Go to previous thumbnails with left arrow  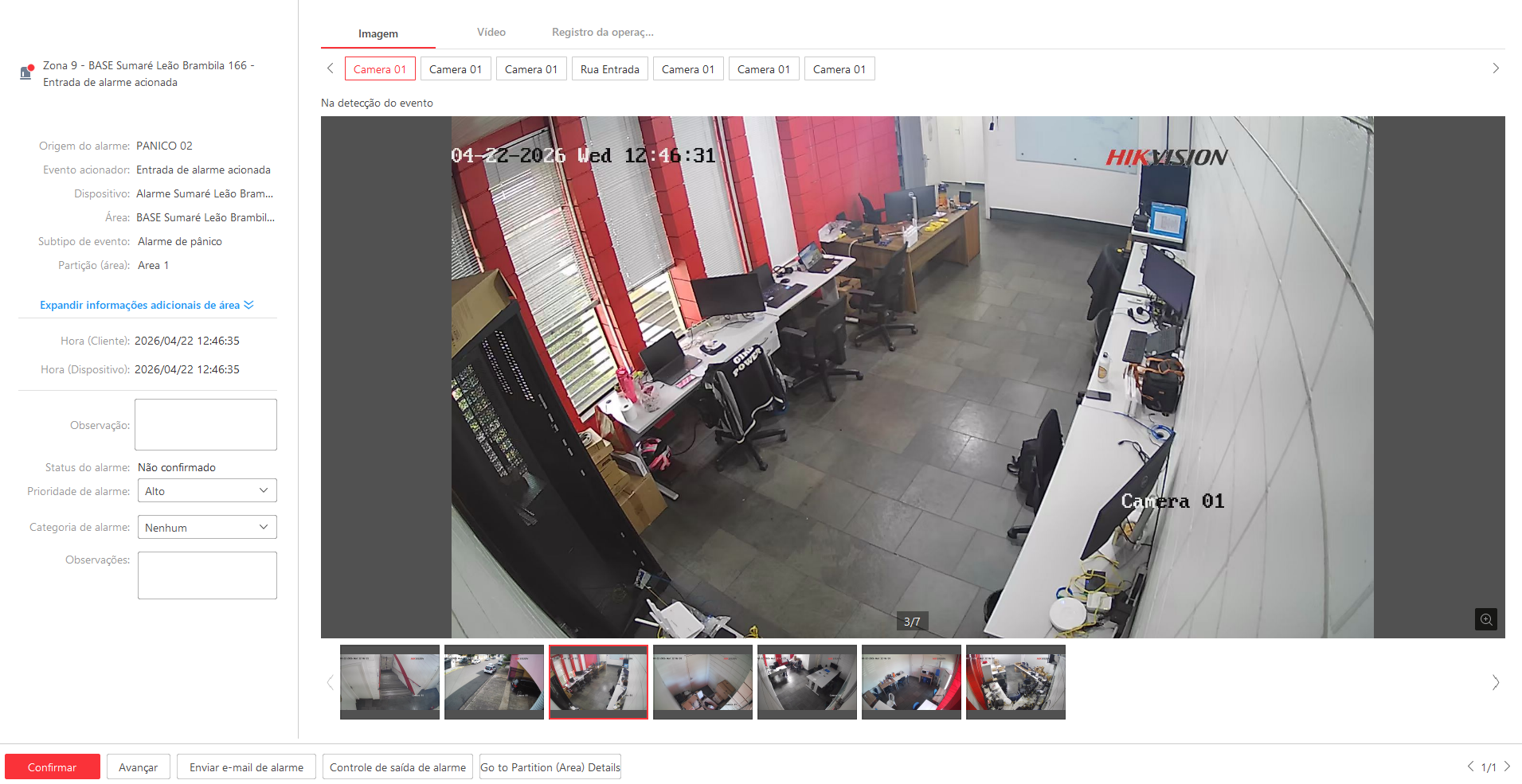click(331, 682)
